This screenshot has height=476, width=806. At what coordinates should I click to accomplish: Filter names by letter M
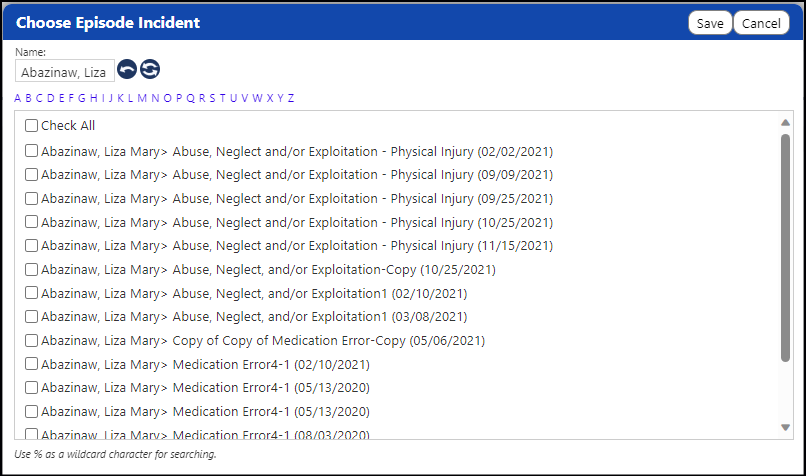point(142,98)
